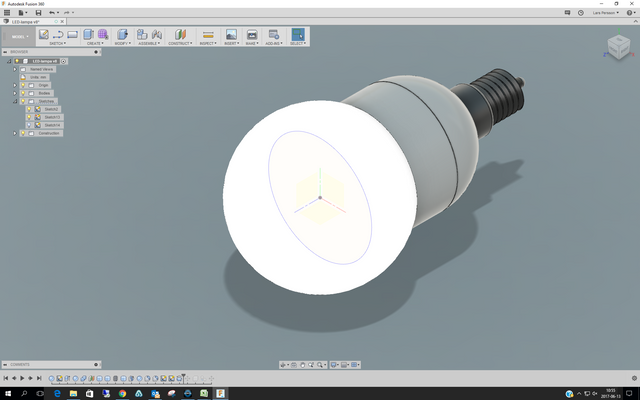Click the Add-Ins scripts icon
The height and width of the screenshot is (400, 640).
[x=274, y=34]
